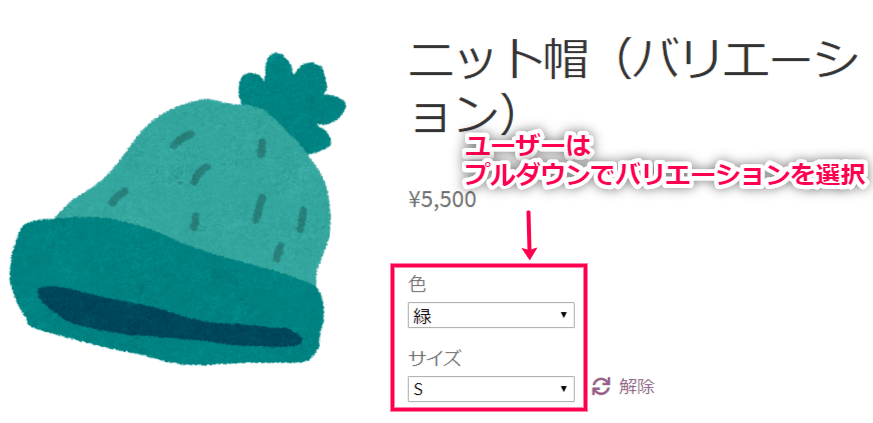This screenshot has width=873, height=423.
Task: Click the red downward annotation arrow
Action: (x=529, y=235)
